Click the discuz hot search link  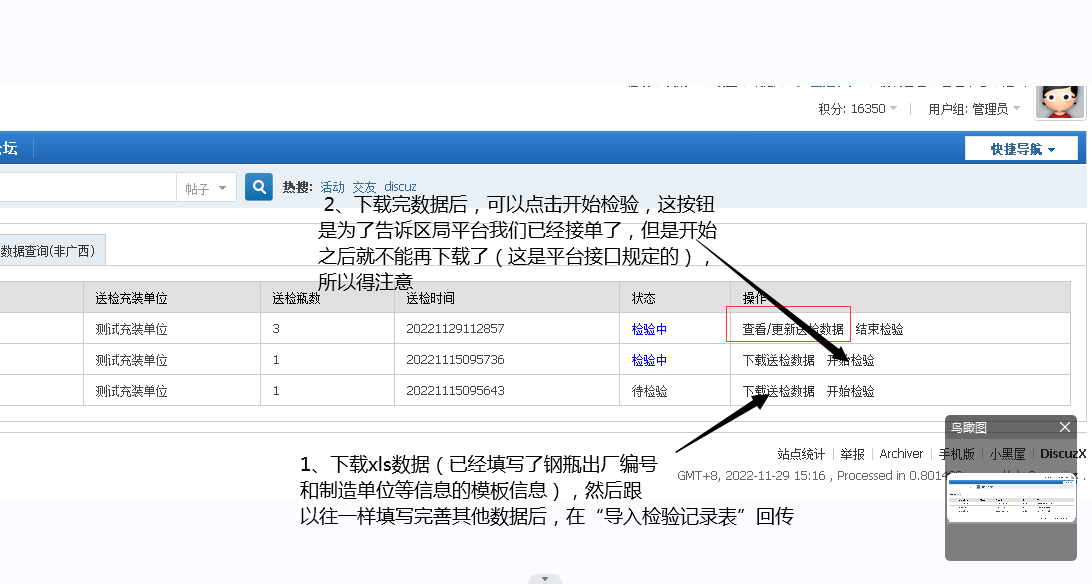click(399, 185)
